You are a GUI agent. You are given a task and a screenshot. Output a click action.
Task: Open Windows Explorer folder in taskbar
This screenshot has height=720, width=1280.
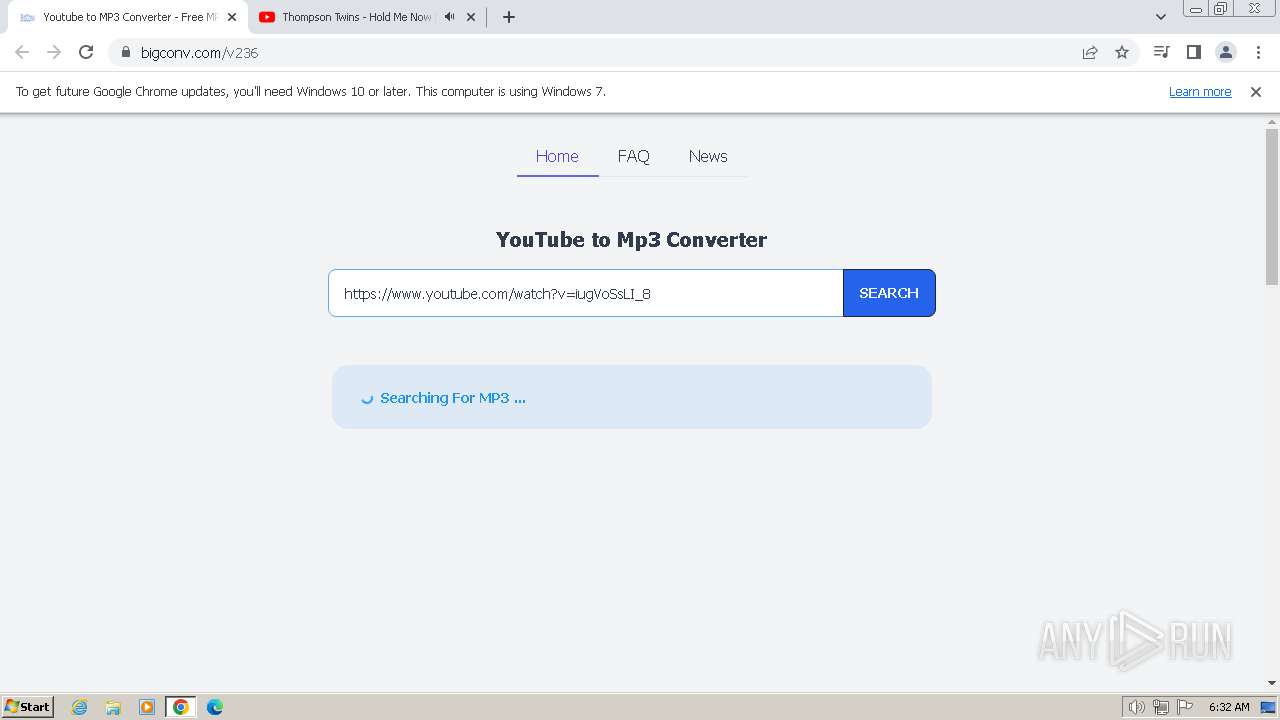pyautogui.click(x=113, y=707)
